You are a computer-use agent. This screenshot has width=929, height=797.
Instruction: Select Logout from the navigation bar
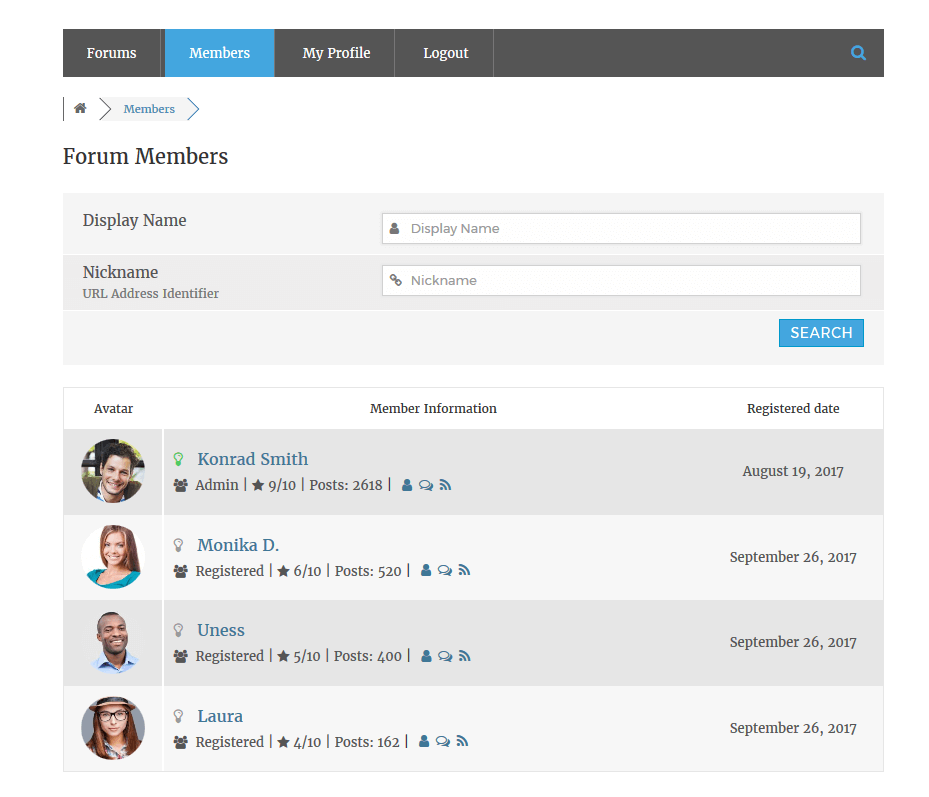(x=445, y=53)
